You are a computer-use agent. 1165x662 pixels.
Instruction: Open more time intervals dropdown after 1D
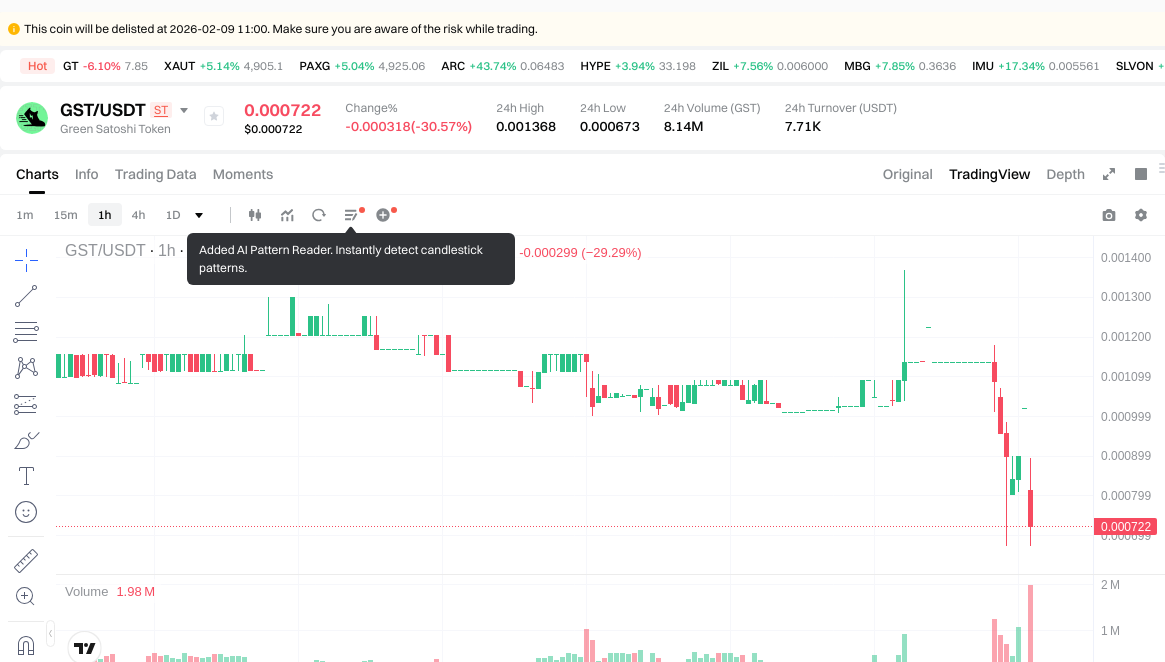[x=199, y=215]
